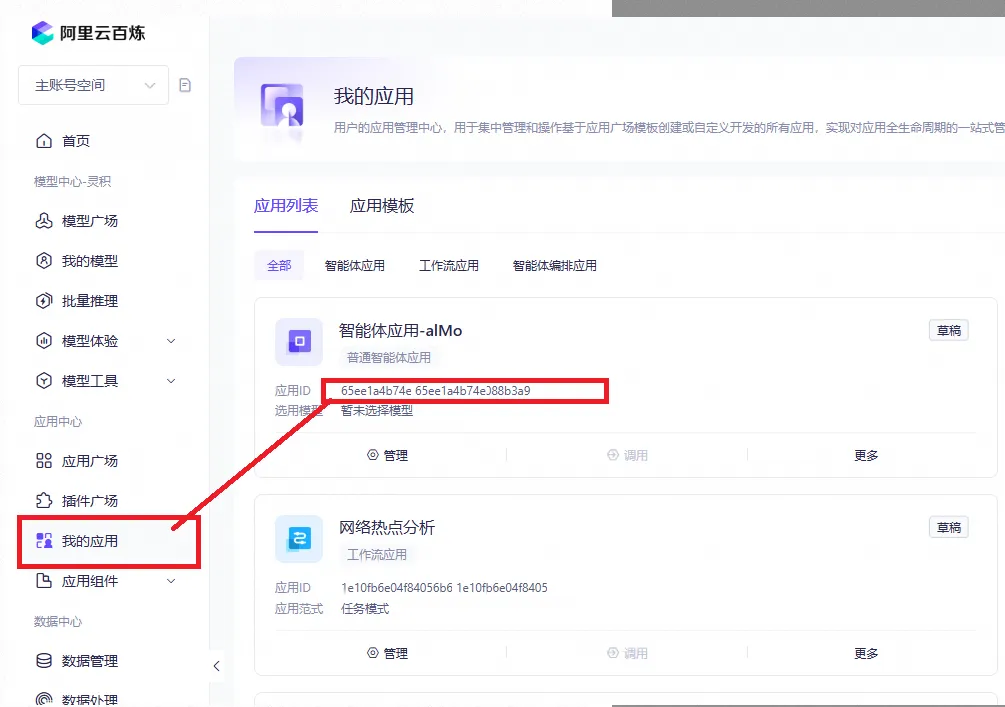Click the 暂未选择模型 text
Image resolution: width=1005 pixels, height=707 pixels.
coord(377,411)
